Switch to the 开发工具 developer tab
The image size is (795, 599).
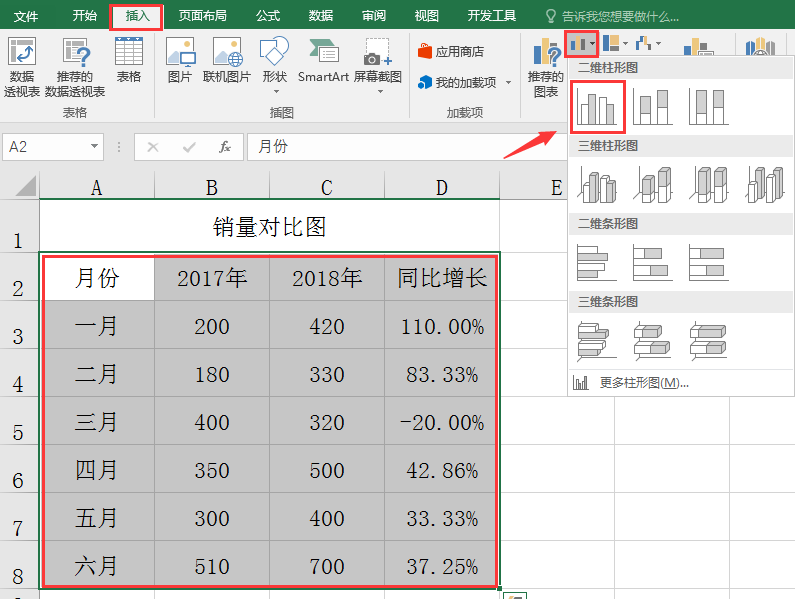click(491, 16)
